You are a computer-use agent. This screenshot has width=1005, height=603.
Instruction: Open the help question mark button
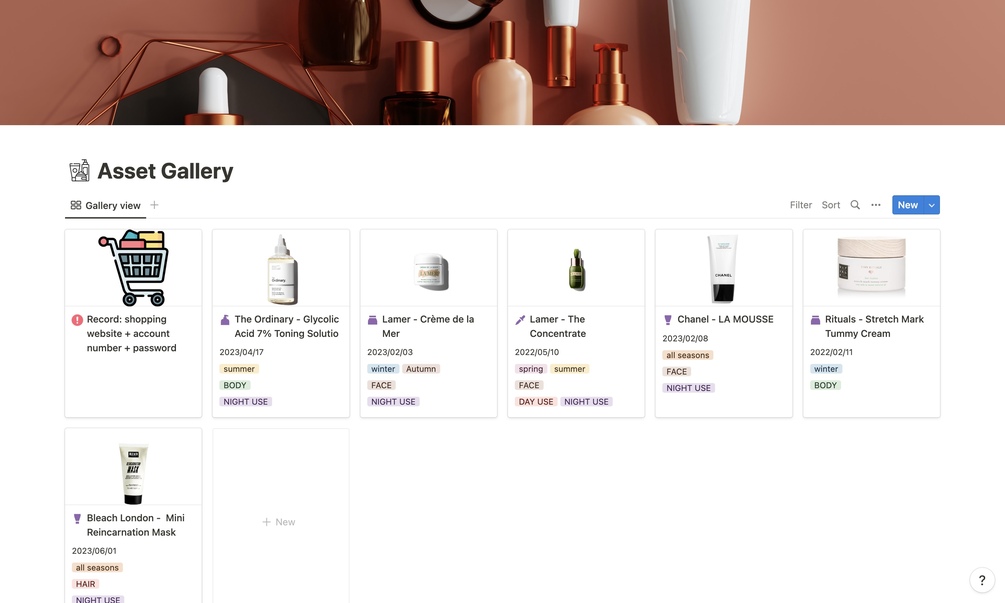pyautogui.click(x=982, y=581)
